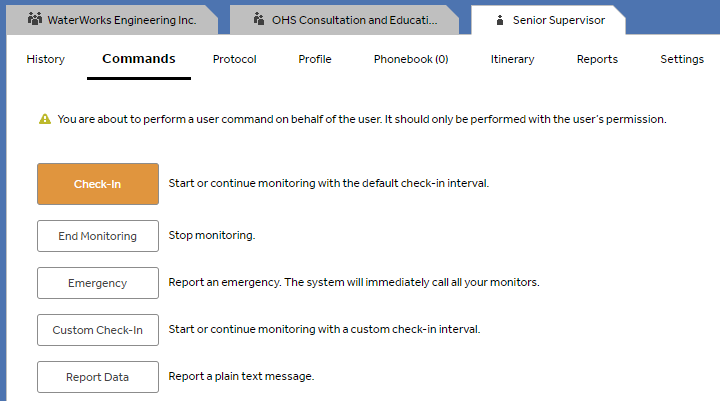The width and height of the screenshot is (720, 401).
Task: Click the yellow warning triangle icon
Action: click(x=45, y=120)
